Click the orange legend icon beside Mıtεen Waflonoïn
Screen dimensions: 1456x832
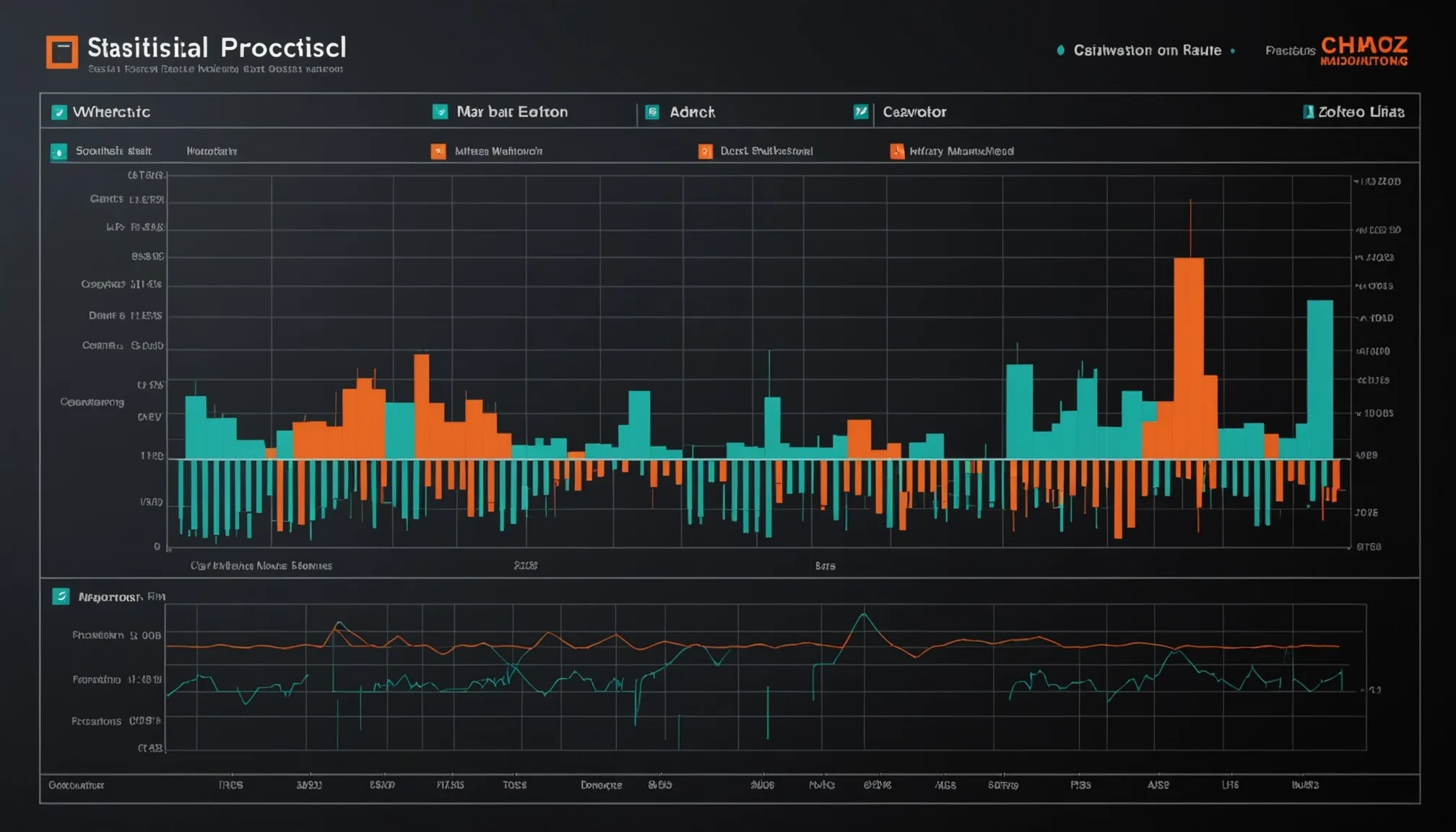click(438, 151)
